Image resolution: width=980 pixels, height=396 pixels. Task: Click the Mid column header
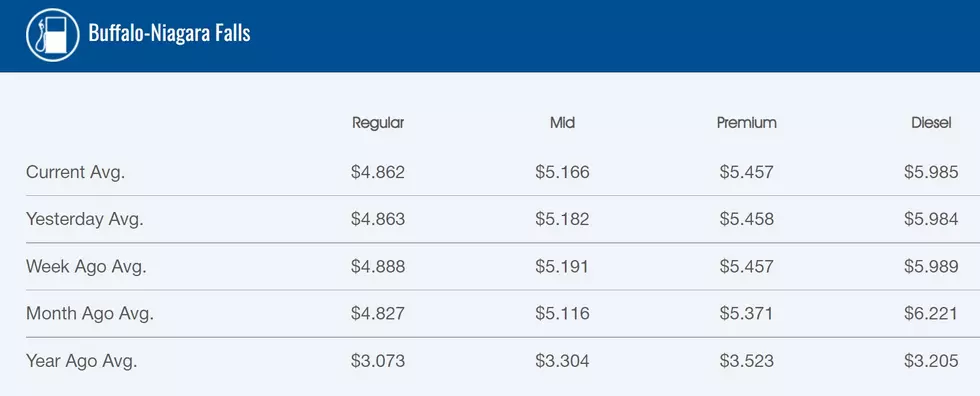(562, 123)
